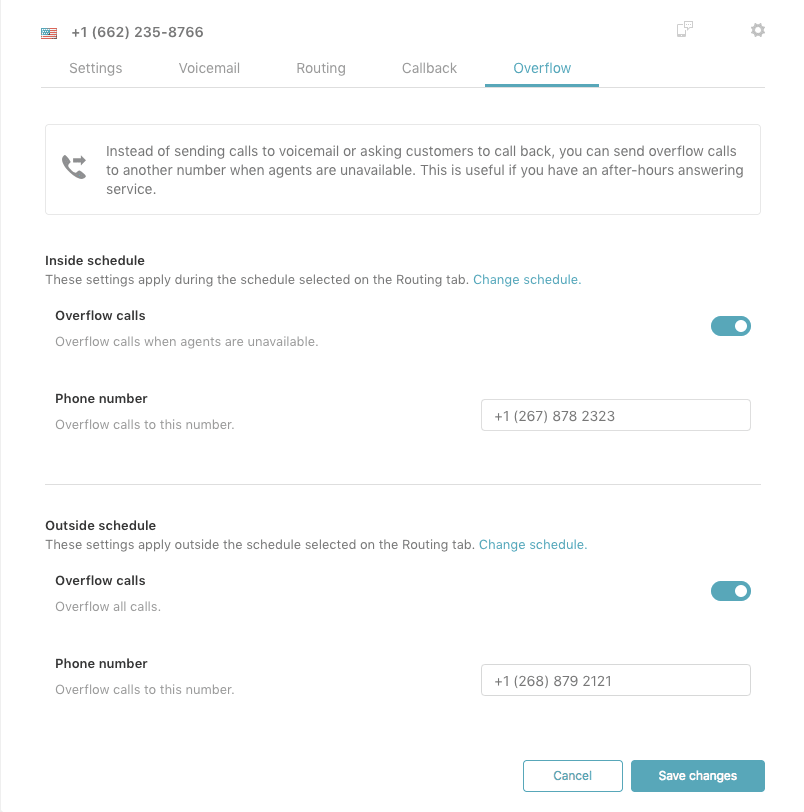Click the US flag icon beside the phone number
Viewport: 804px width, 812px height.
click(48, 32)
